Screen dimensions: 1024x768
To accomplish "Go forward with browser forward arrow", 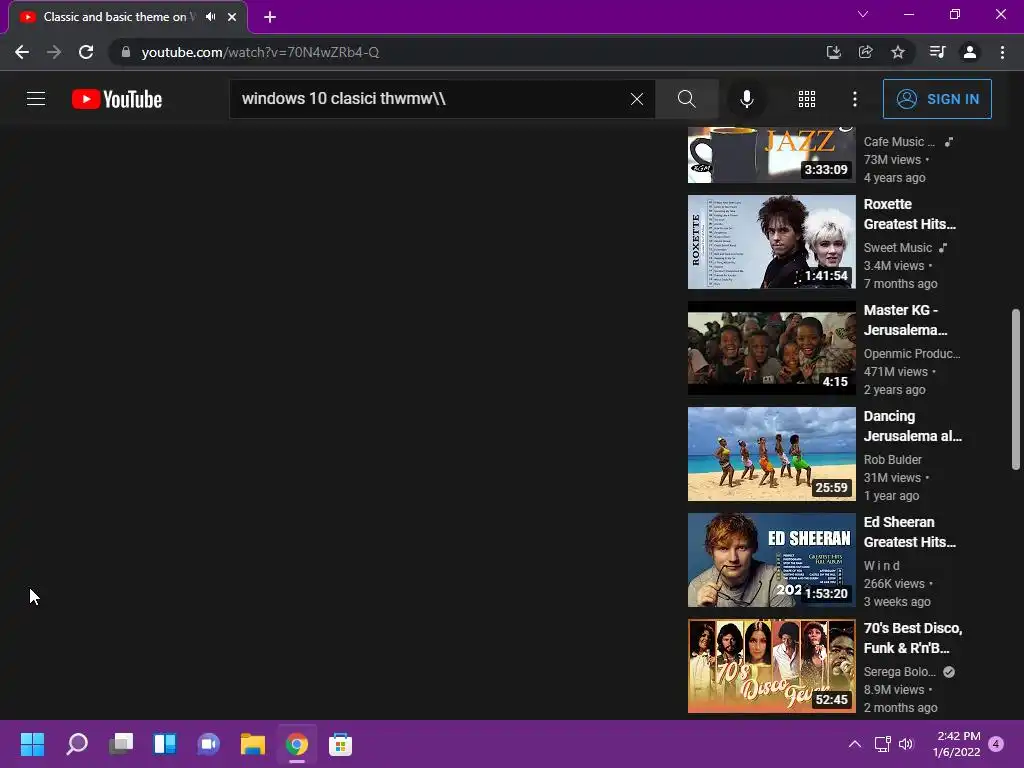I will click(54, 52).
